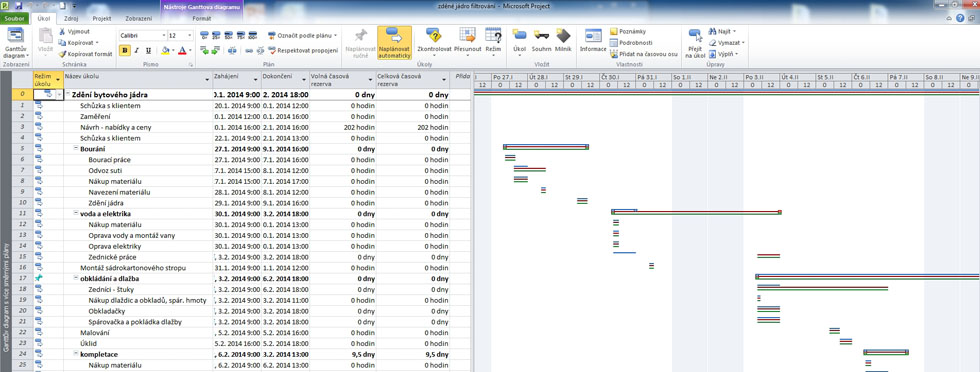Open Název úkolu column filter dropdown
The image size is (980, 372).
(x=207, y=79)
